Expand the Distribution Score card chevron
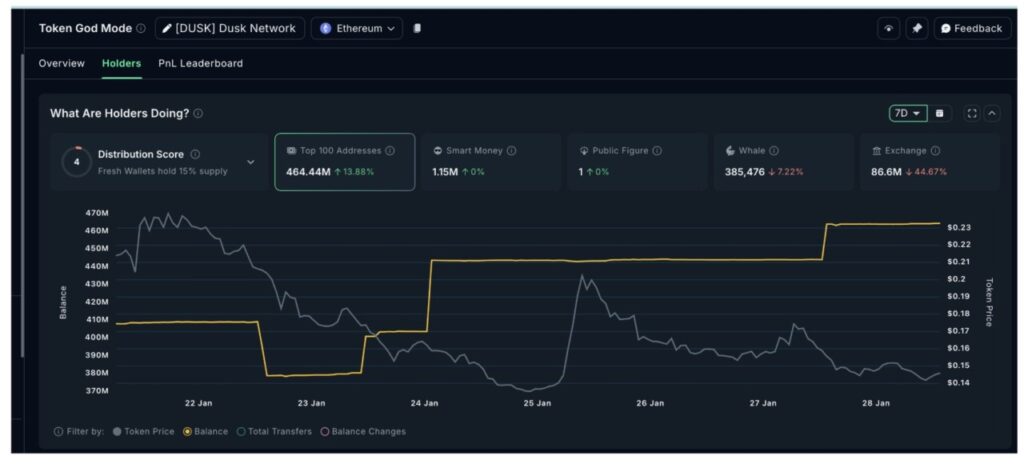This screenshot has height=464, width=1024. tap(250, 162)
